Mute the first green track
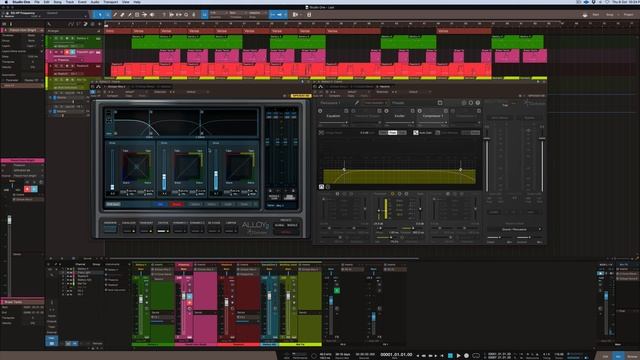Image resolution: width=640 pixels, height=360 pixels. pyautogui.click(x=56, y=38)
